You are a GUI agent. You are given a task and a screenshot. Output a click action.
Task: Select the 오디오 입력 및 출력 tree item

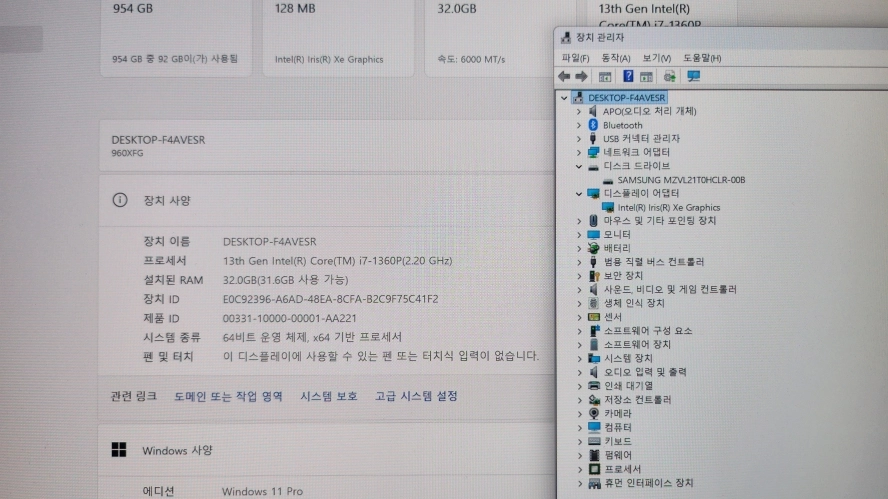pyautogui.click(x=645, y=372)
